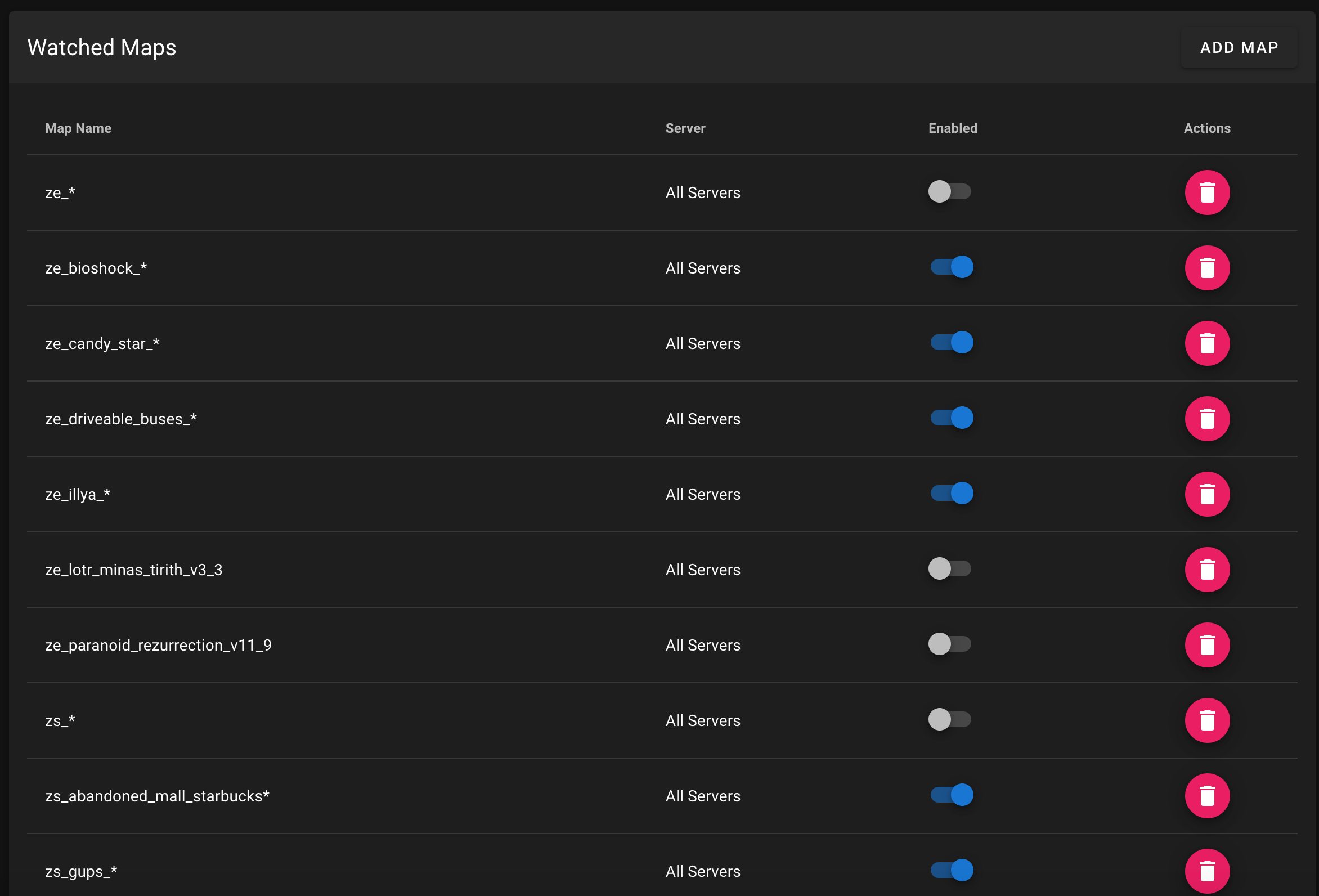Trash the zs_abandoned_mall_starbucks* entry
This screenshot has height=896, width=1319.
[x=1206, y=796]
